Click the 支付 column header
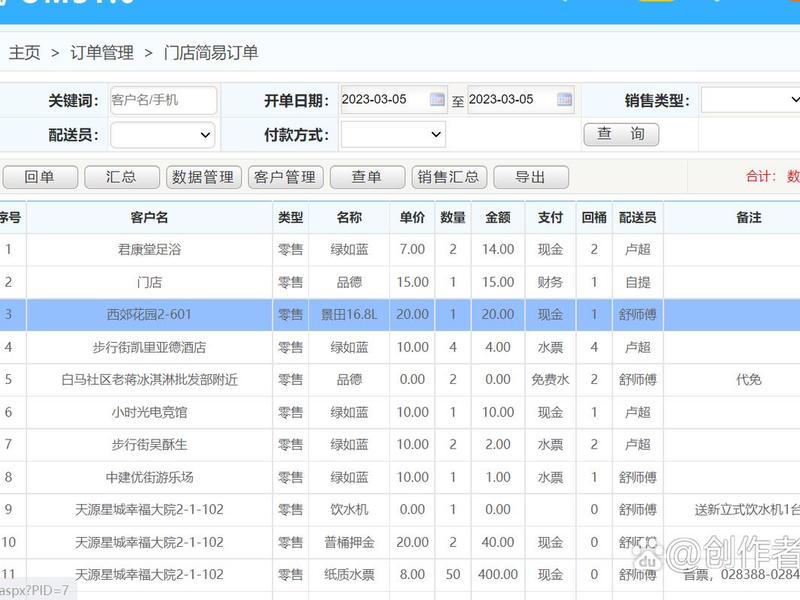The image size is (800, 600). pos(551,217)
